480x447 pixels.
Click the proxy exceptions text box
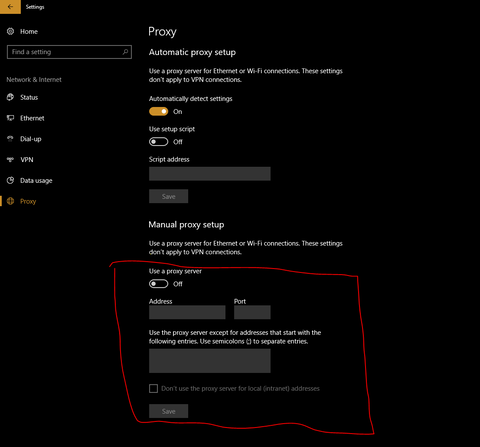(210, 361)
